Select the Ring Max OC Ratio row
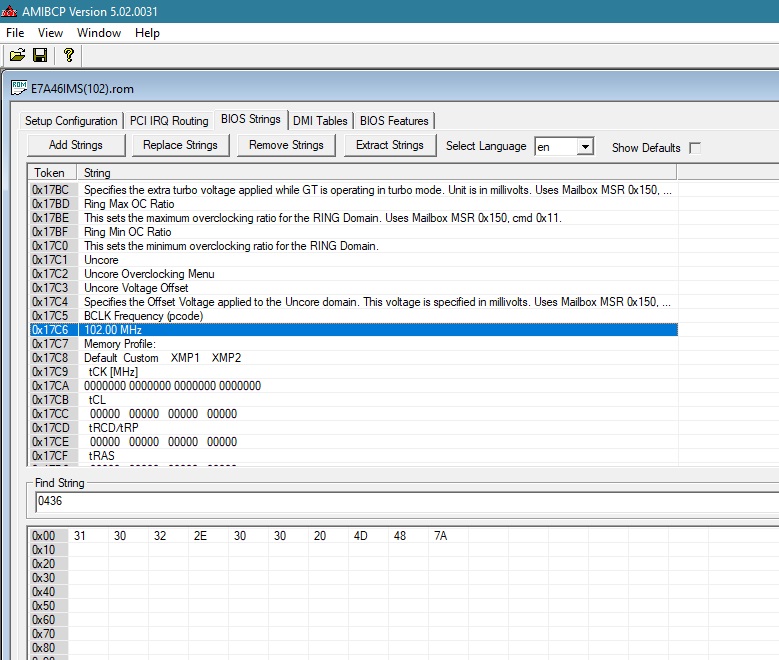Viewport: 779px width, 660px height. click(353, 204)
